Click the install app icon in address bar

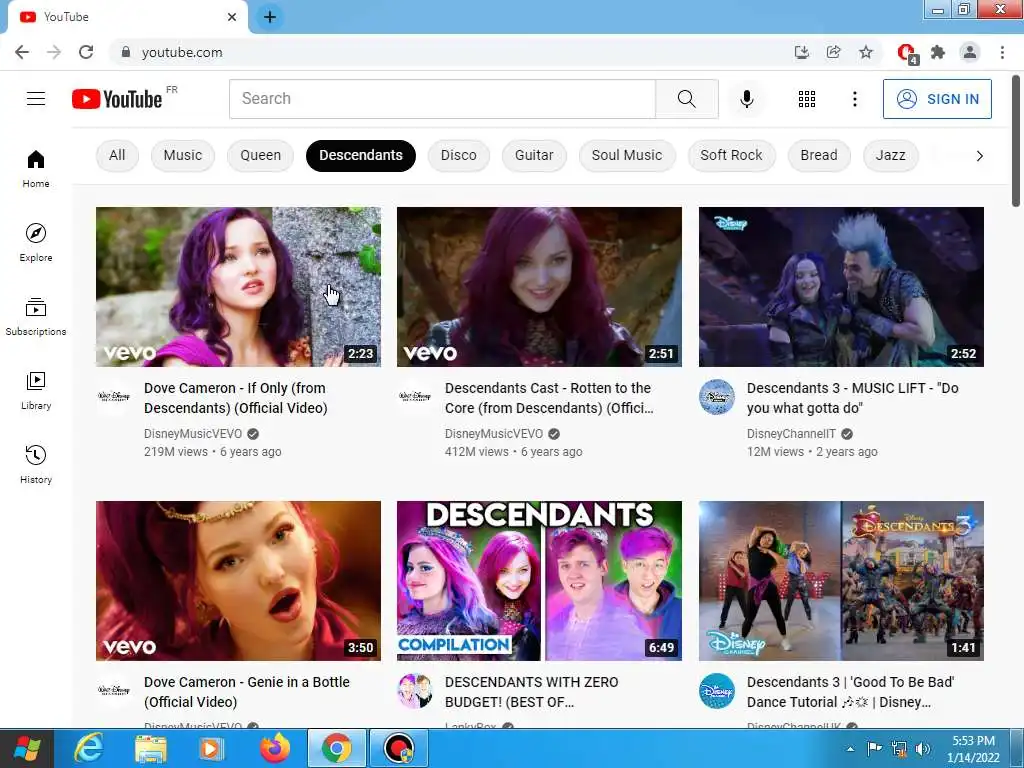tap(801, 52)
